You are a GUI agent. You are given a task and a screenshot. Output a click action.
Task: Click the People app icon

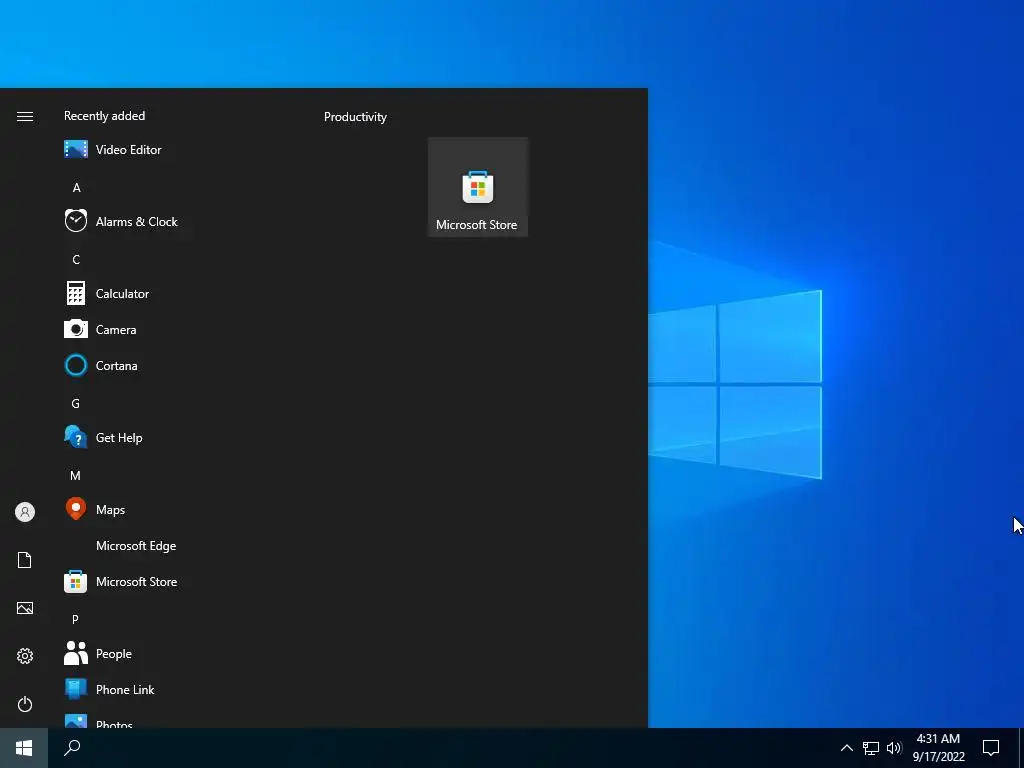click(x=76, y=653)
